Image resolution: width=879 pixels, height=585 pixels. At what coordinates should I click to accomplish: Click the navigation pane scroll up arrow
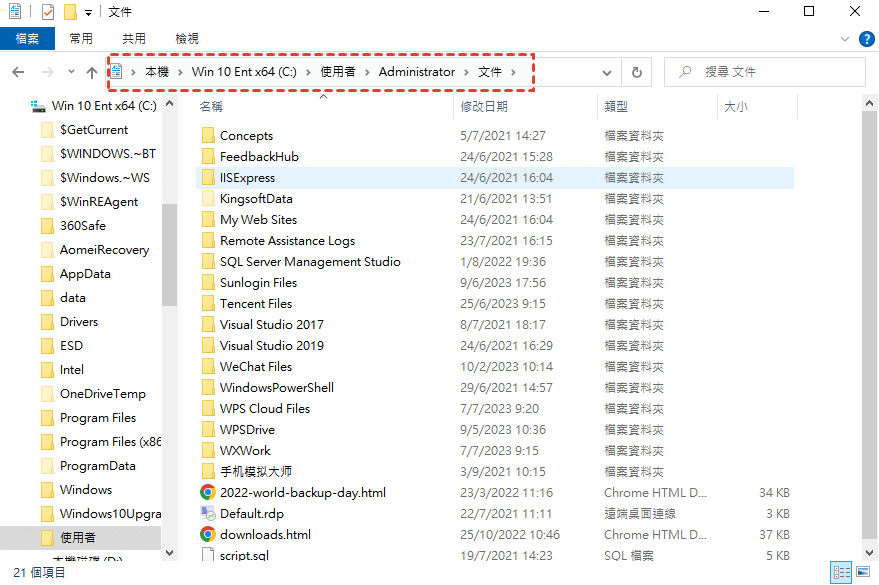point(170,104)
